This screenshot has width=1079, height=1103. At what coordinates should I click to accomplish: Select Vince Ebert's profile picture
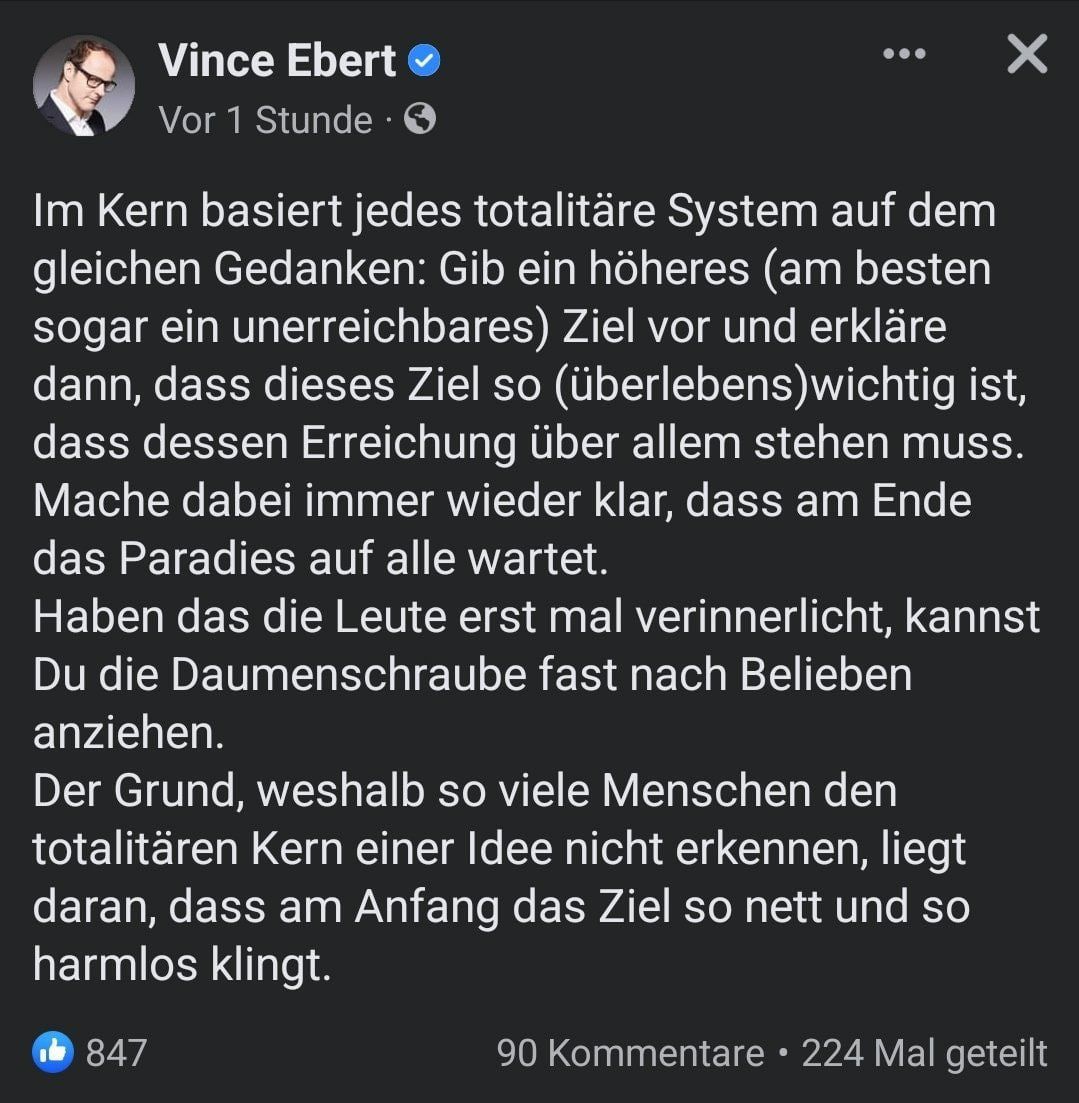[x=86, y=85]
